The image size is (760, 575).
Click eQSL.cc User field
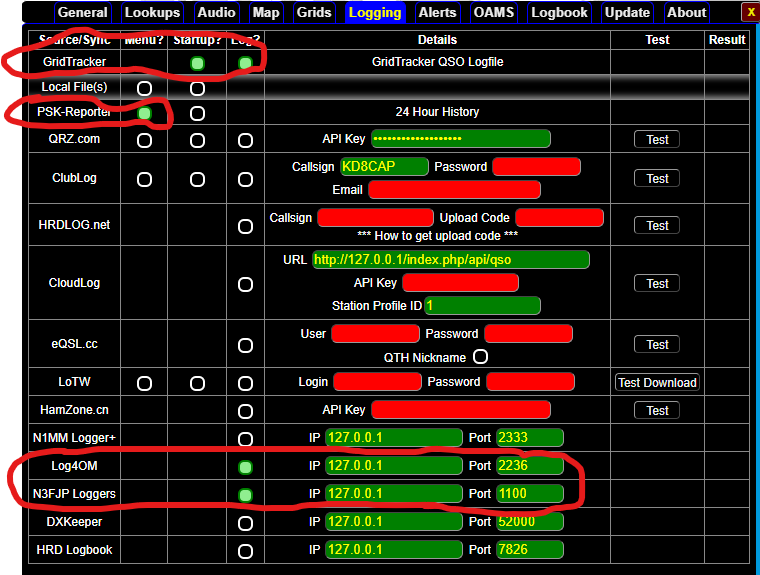click(376, 334)
